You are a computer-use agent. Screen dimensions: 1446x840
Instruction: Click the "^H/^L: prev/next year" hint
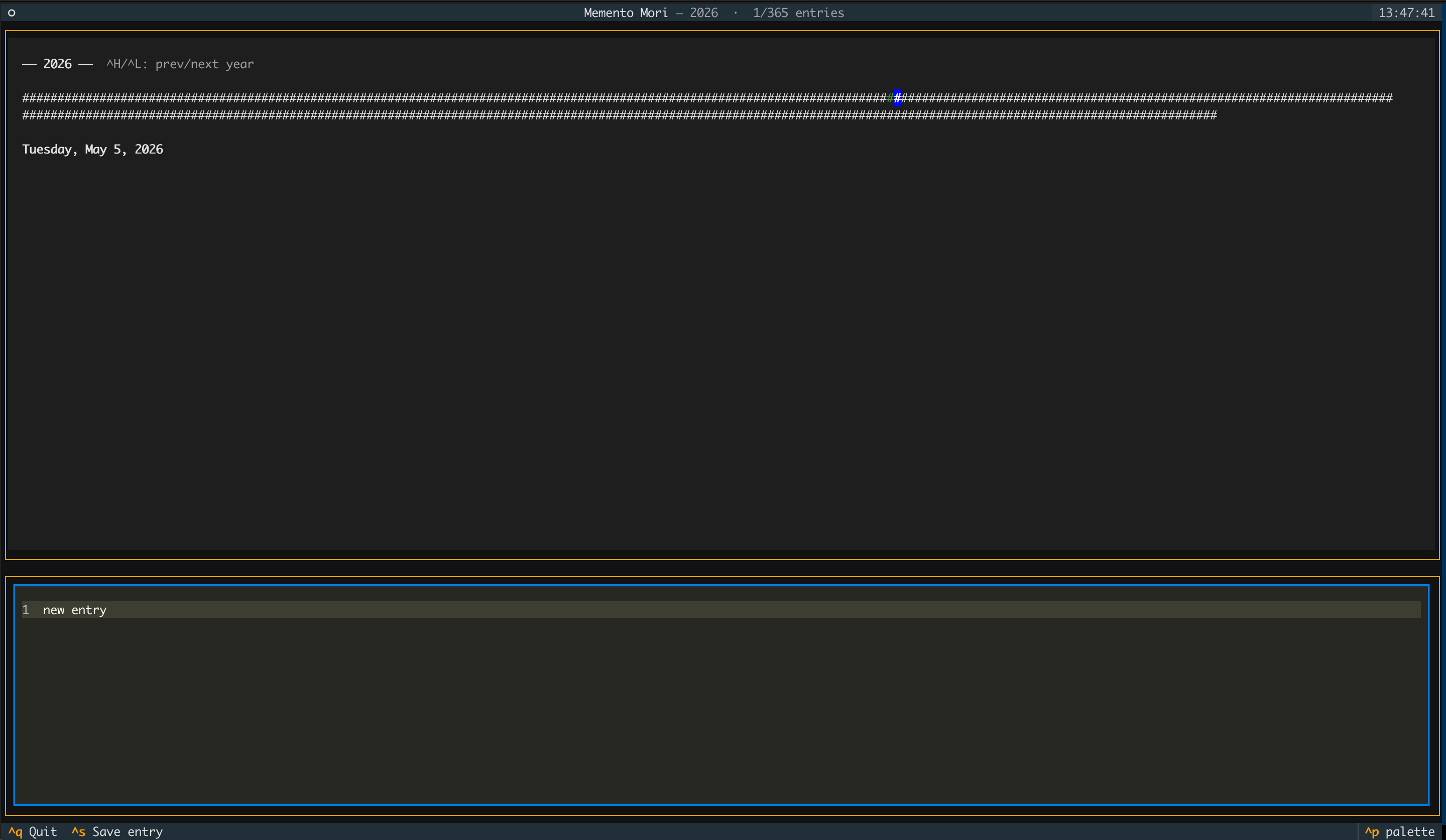(180, 64)
